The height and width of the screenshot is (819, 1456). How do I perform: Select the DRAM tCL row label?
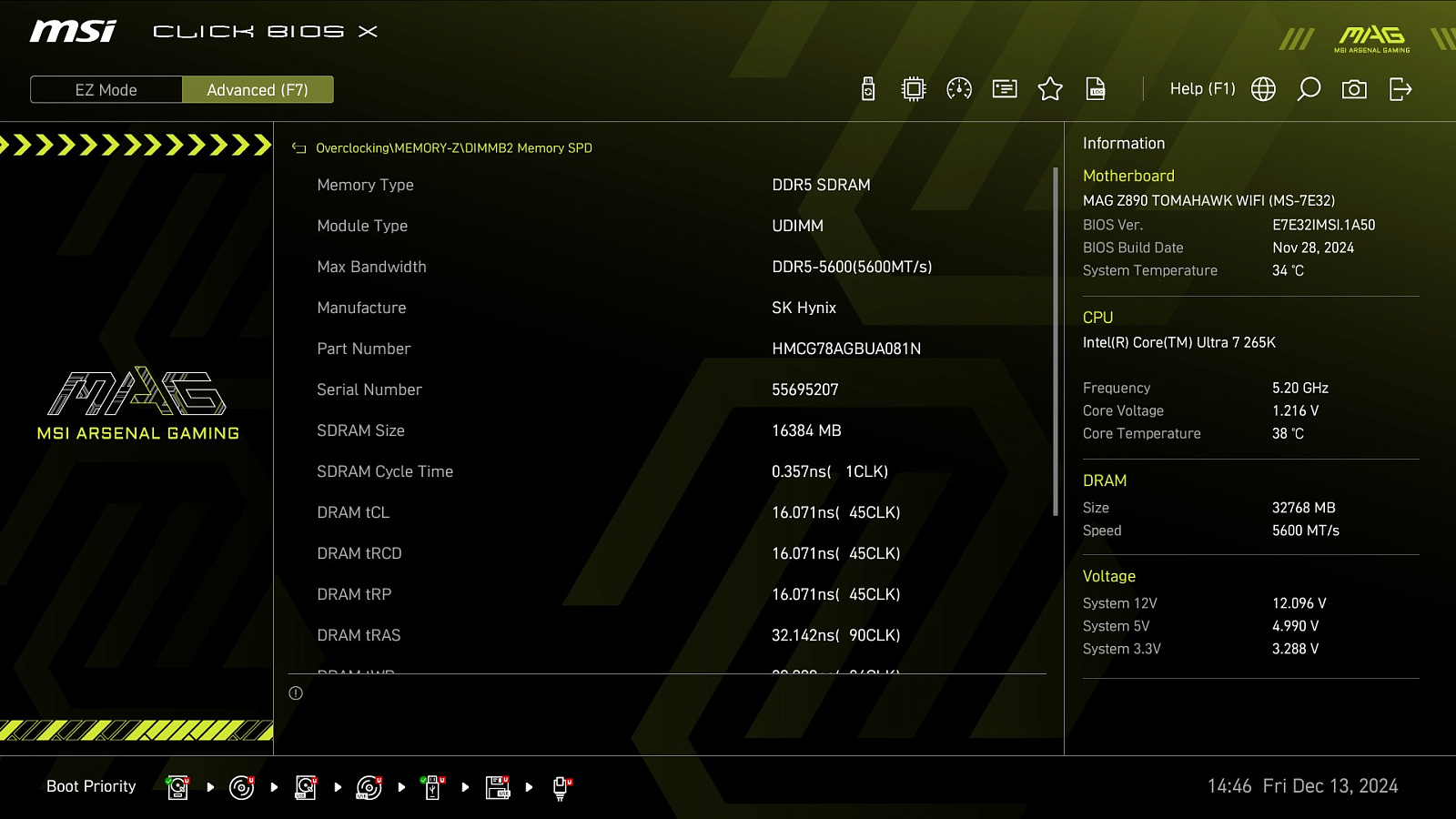353,512
